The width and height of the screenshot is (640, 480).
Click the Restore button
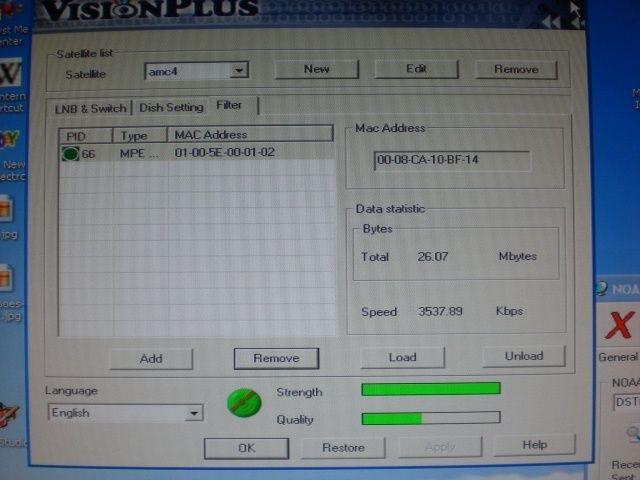click(343, 448)
